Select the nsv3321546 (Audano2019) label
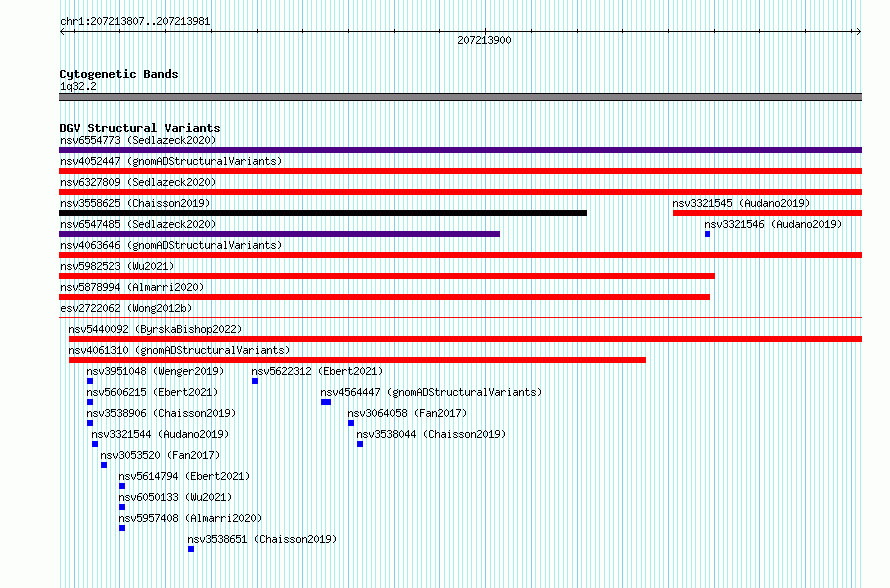 coord(773,224)
